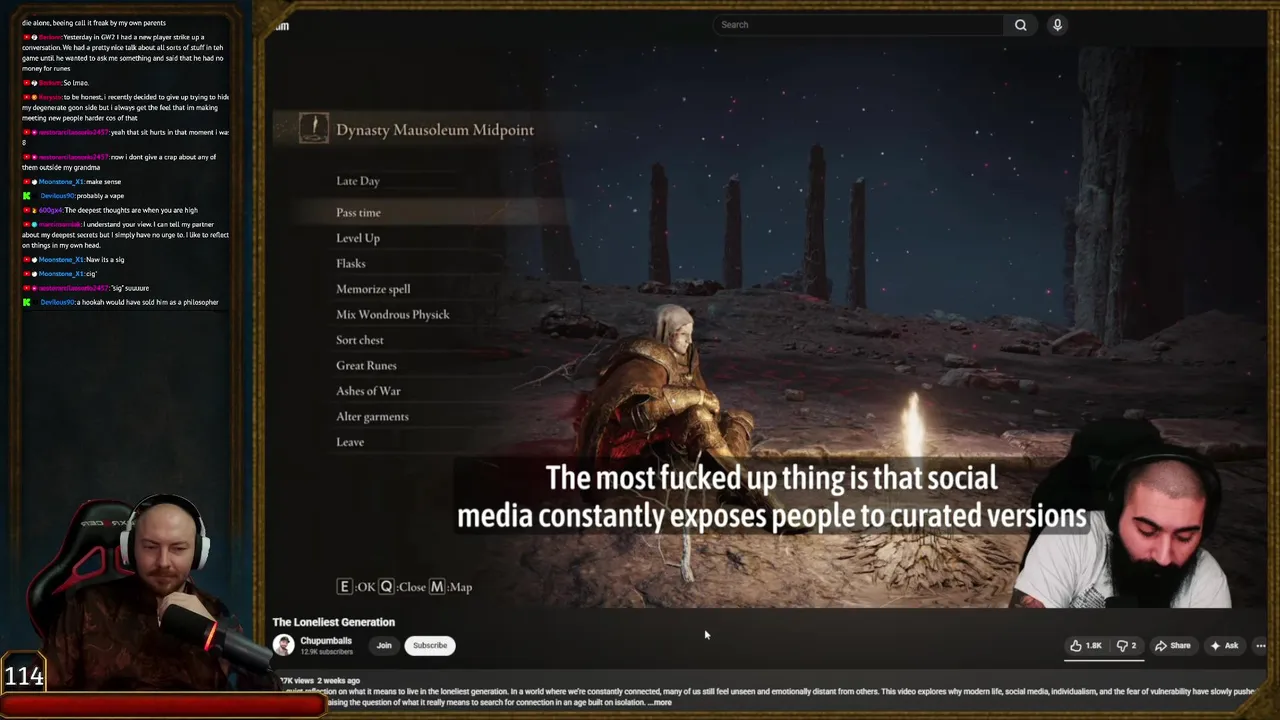The height and width of the screenshot is (720, 1280).
Task: Click the E key OK prompt
Action: tap(356, 587)
